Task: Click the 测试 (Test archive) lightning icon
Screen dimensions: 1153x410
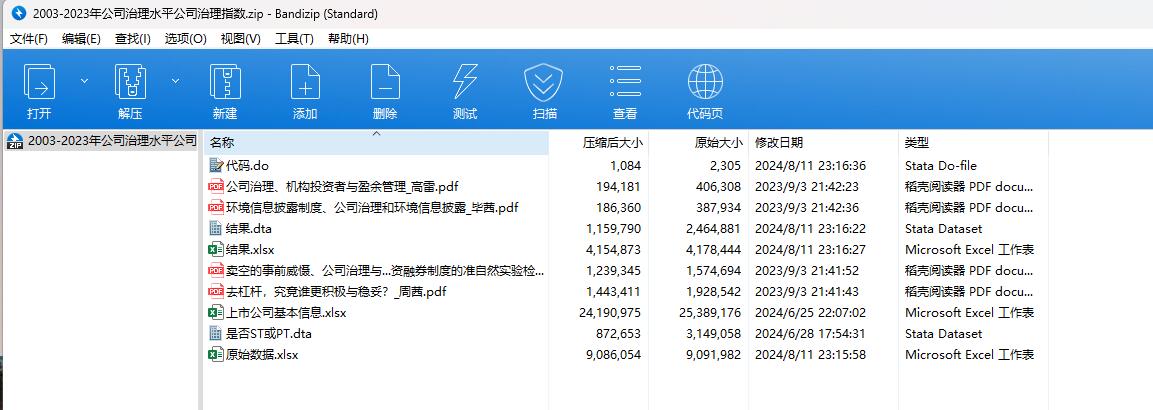Action: pyautogui.click(x=465, y=81)
